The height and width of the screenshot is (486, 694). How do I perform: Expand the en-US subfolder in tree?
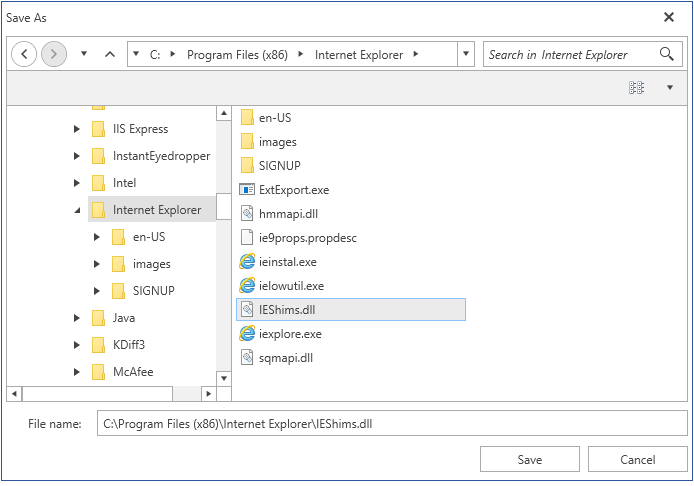pos(96,237)
